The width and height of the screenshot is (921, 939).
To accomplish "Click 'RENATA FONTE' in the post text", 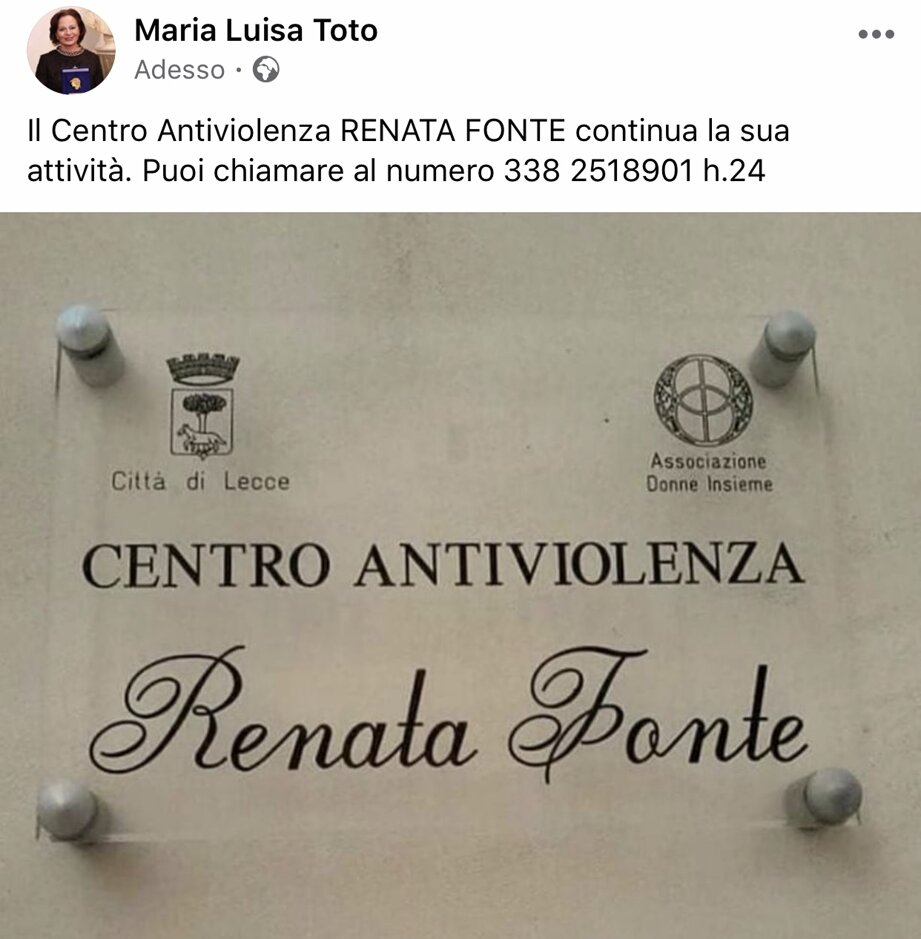I will click(x=453, y=131).
